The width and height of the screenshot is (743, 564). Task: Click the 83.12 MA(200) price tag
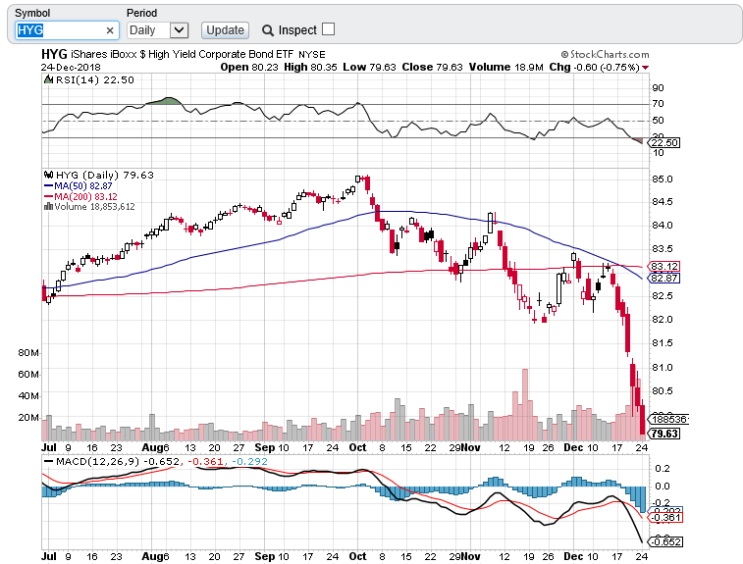[x=663, y=266]
